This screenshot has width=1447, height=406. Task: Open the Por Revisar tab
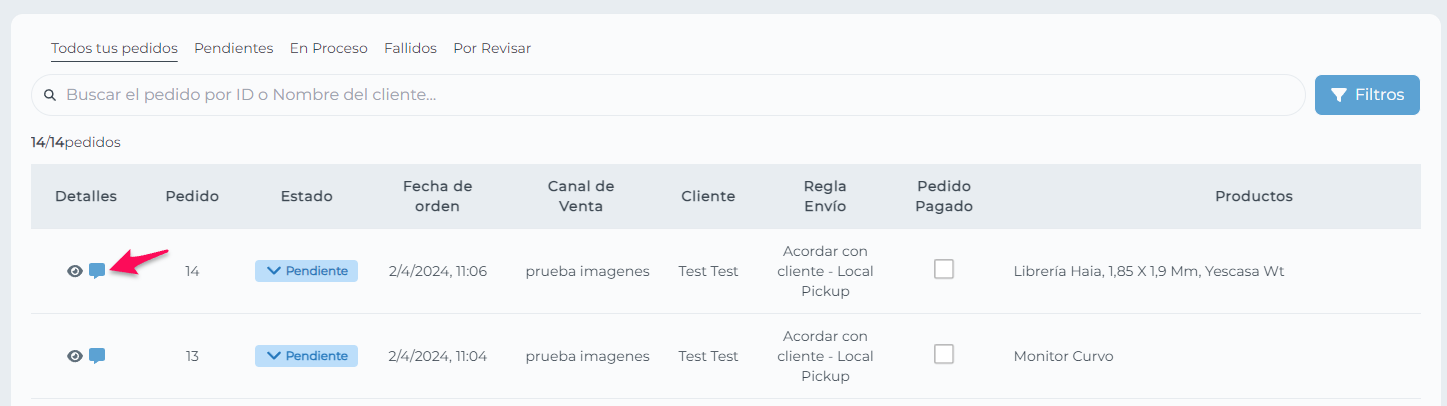(492, 48)
